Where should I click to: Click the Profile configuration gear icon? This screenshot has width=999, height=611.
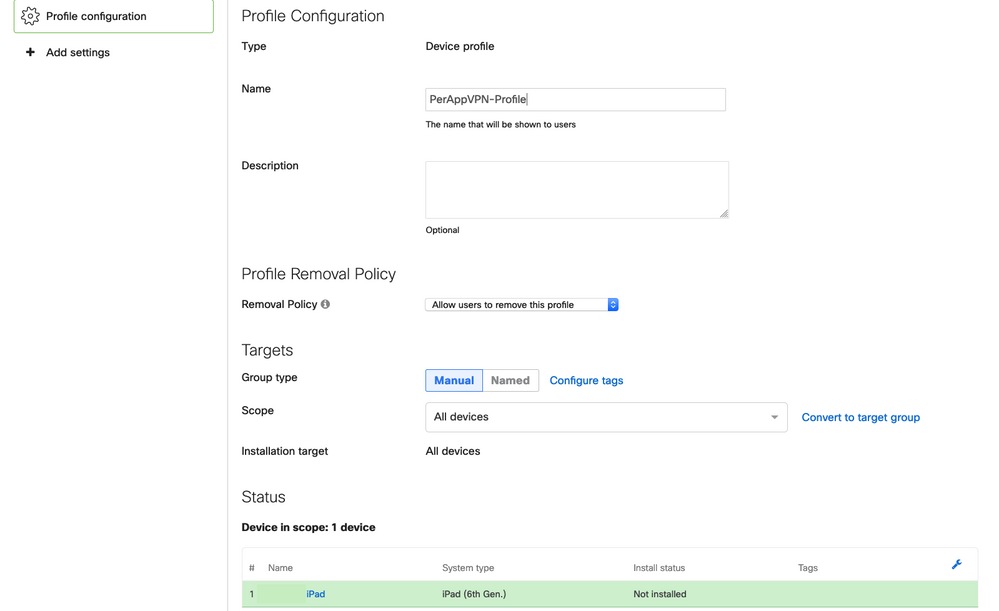coord(30,16)
